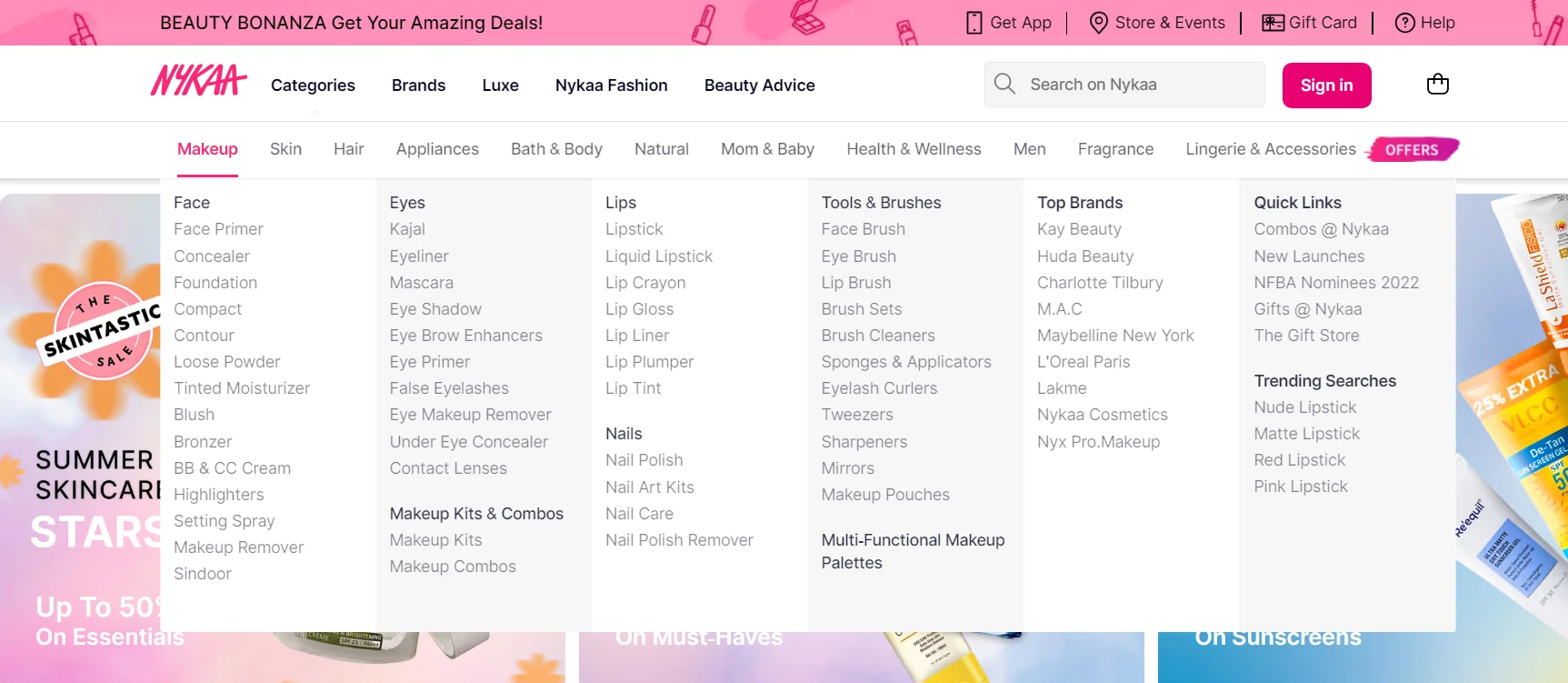Click the Skintastic Sale summer skincare banner
Image resolution: width=1568 pixels, height=683 pixels.
pyautogui.click(x=80, y=437)
